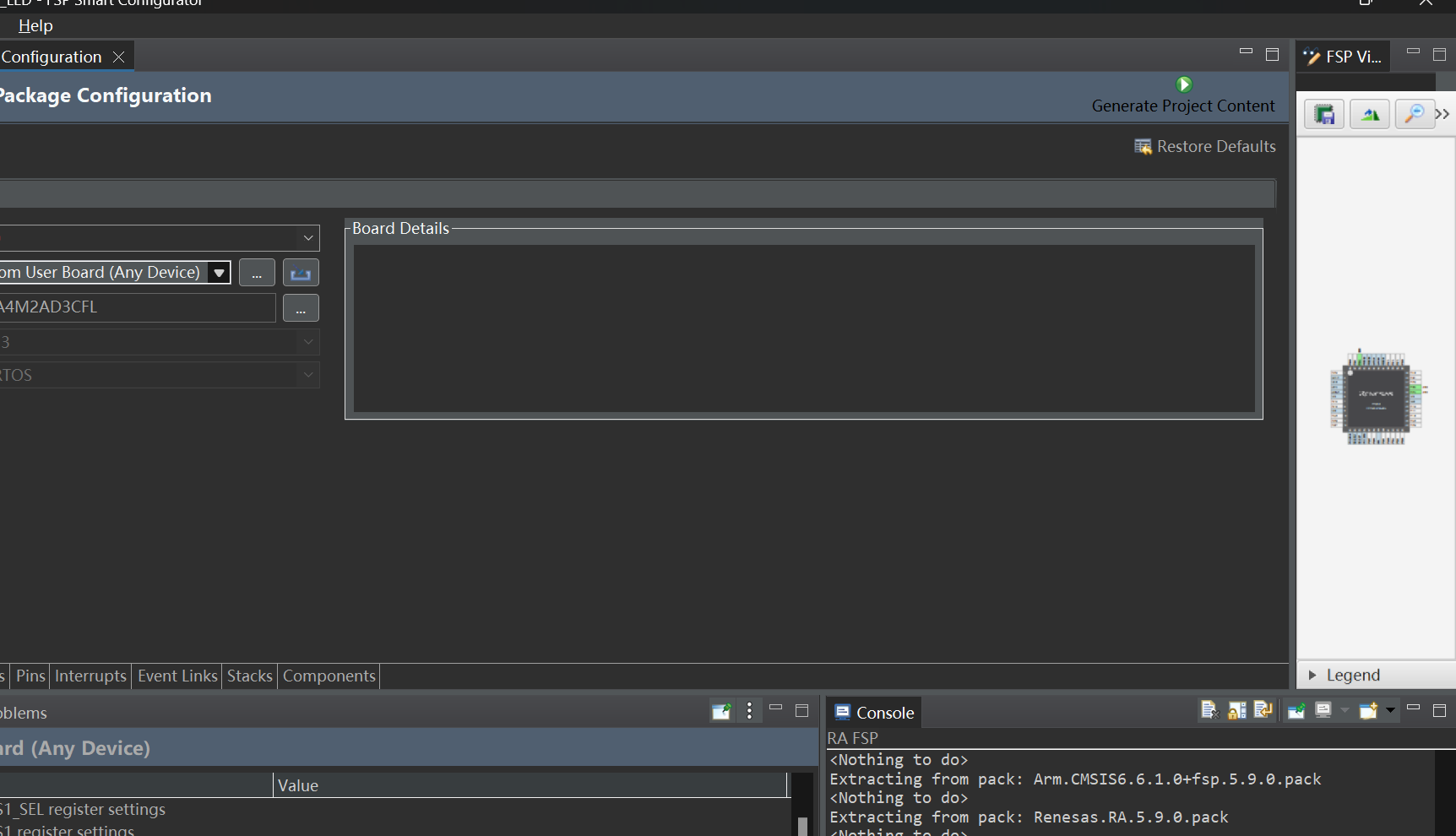Switch to the Event Links tab
Screen dimensions: 1456x836
pyautogui.click(x=177, y=676)
